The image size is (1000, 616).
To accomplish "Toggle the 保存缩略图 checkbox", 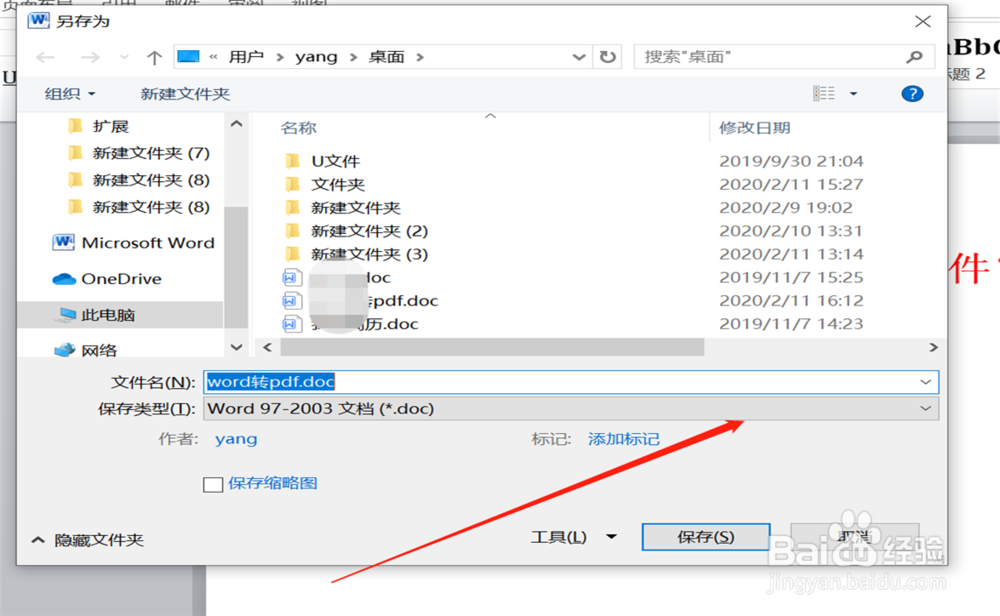I will pos(213,484).
